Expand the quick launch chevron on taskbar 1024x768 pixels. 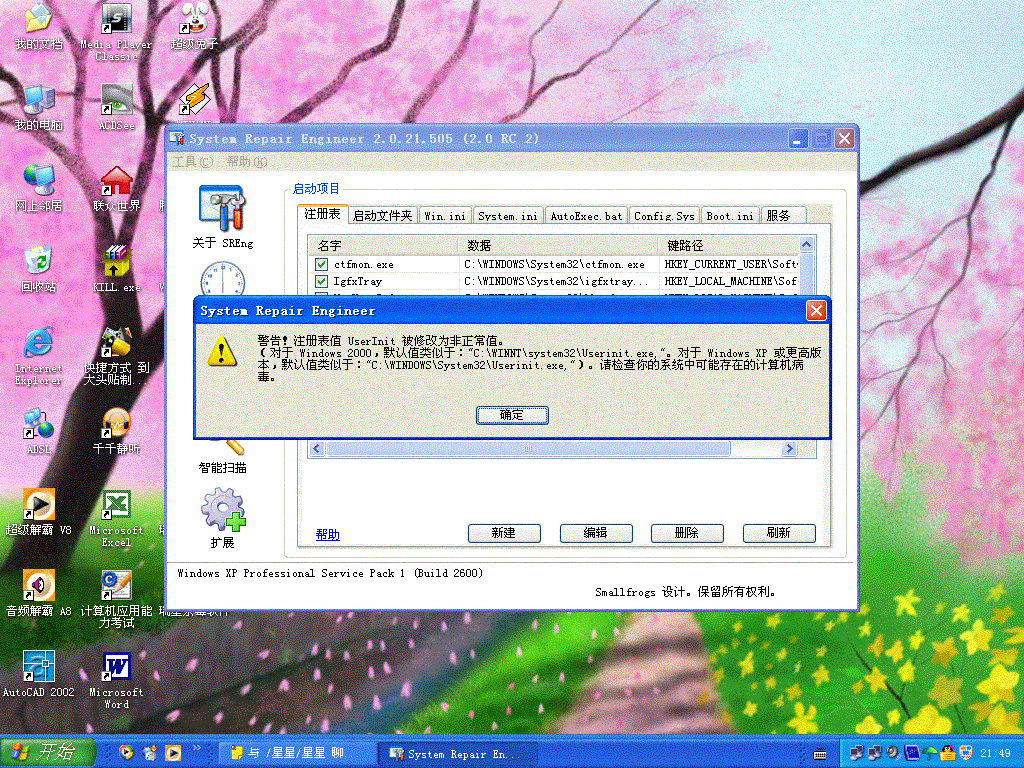click(x=196, y=748)
